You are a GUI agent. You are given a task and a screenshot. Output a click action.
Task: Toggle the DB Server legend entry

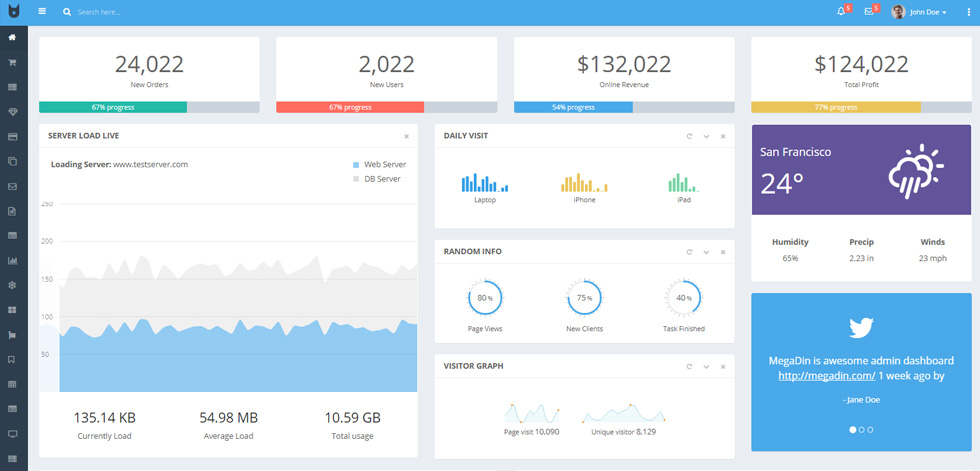377,179
